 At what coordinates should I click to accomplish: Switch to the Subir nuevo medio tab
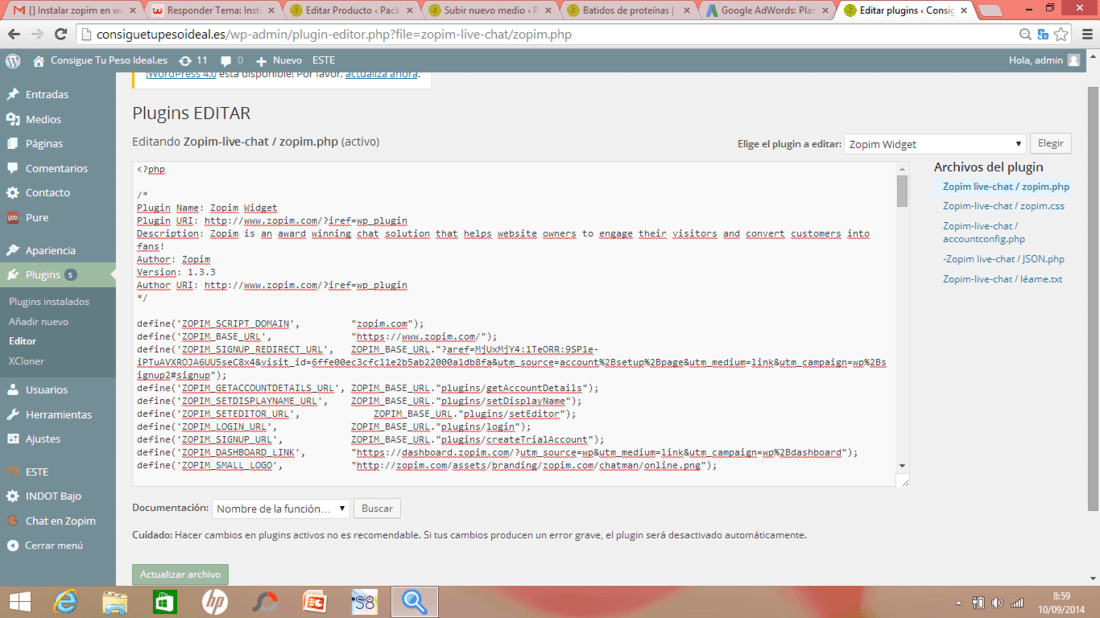(x=490, y=11)
